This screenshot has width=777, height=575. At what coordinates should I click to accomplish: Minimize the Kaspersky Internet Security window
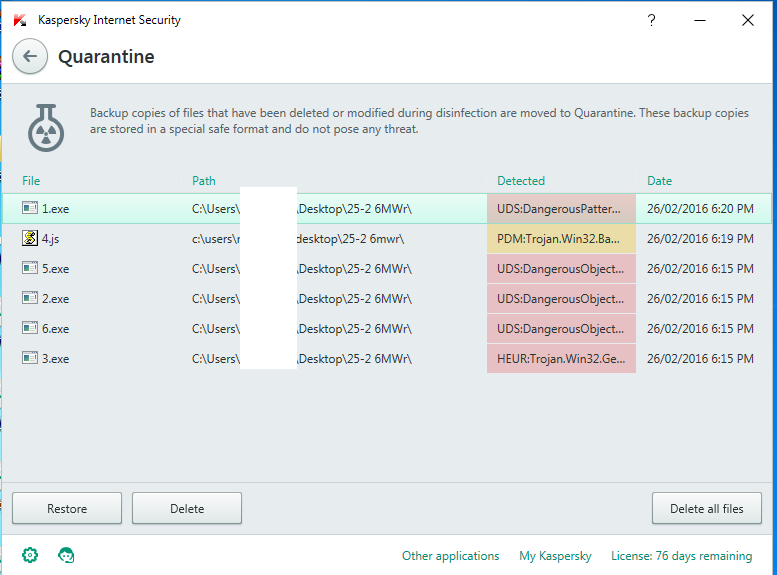[700, 20]
